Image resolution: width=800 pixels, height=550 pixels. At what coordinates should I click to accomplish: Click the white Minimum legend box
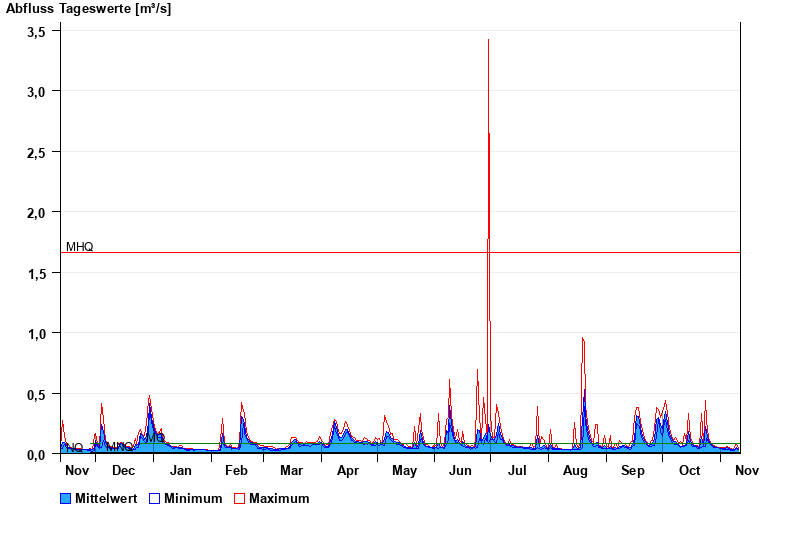(155, 499)
